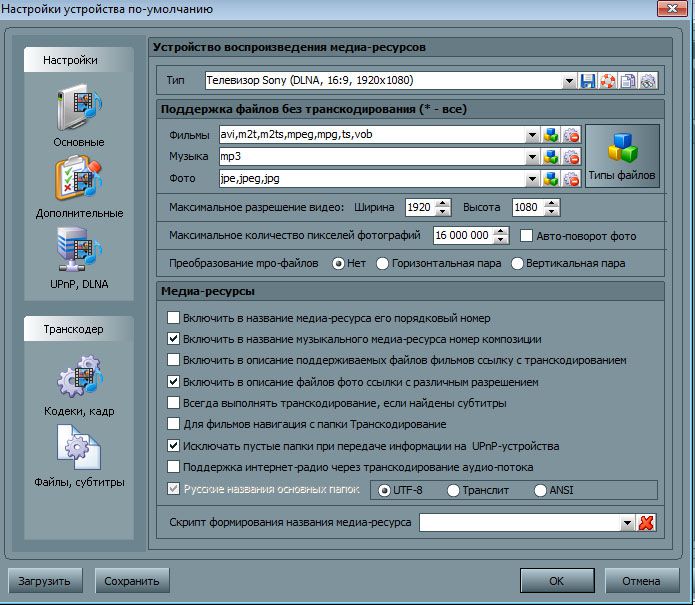This screenshot has height=605, width=695.
Task: Click the lifebuoy icon next to Тип
Action: pyautogui.click(x=607, y=80)
